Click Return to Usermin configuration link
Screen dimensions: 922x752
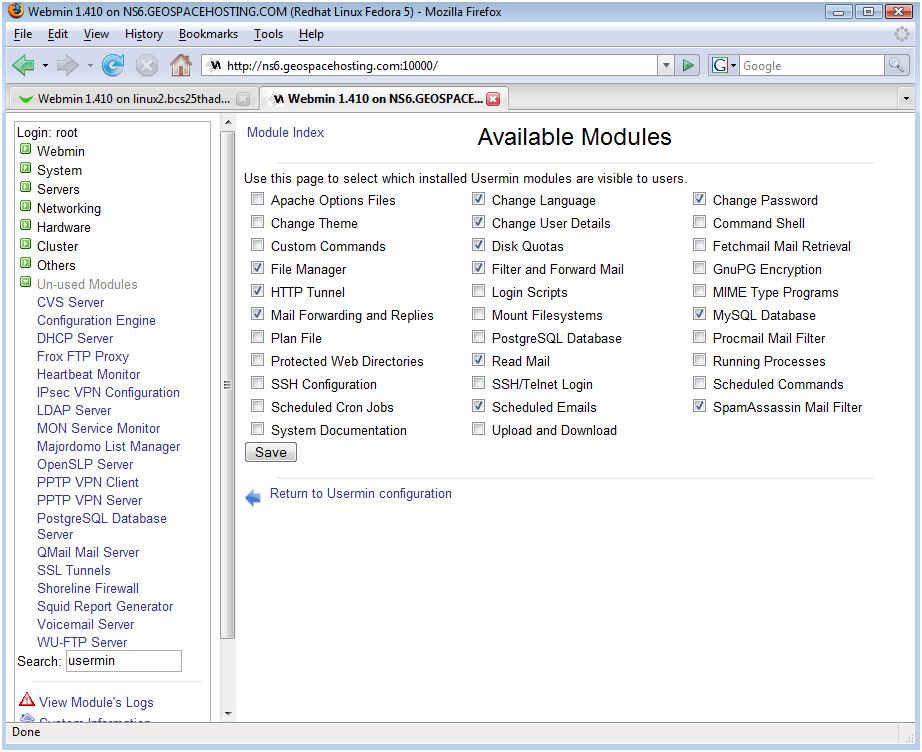point(360,493)
